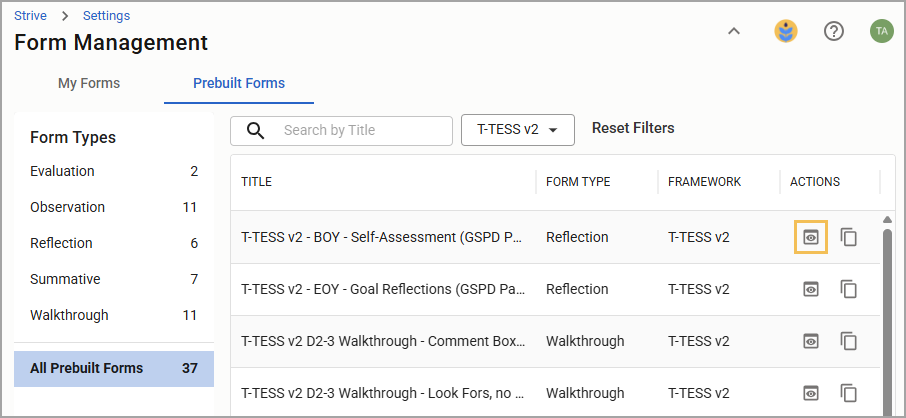Filter by Reflection form type
Viewport: 906px width, 418px height.
pyautogui.click(x=114, y=243)
